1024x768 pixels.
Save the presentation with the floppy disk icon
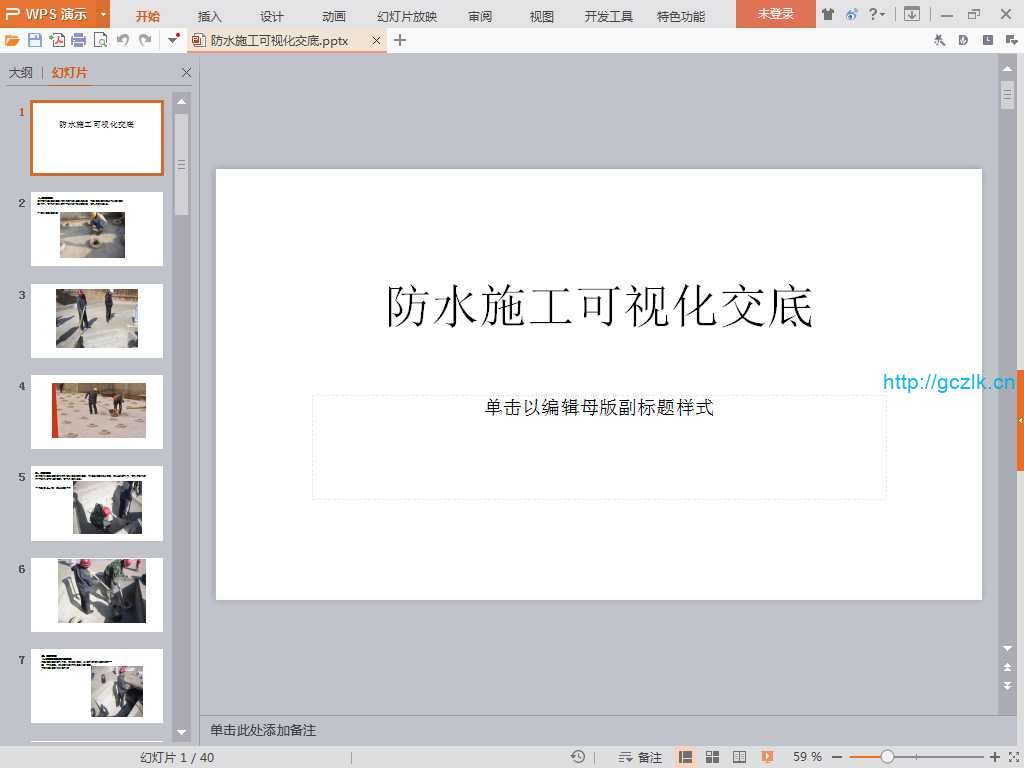pos(35,40)
